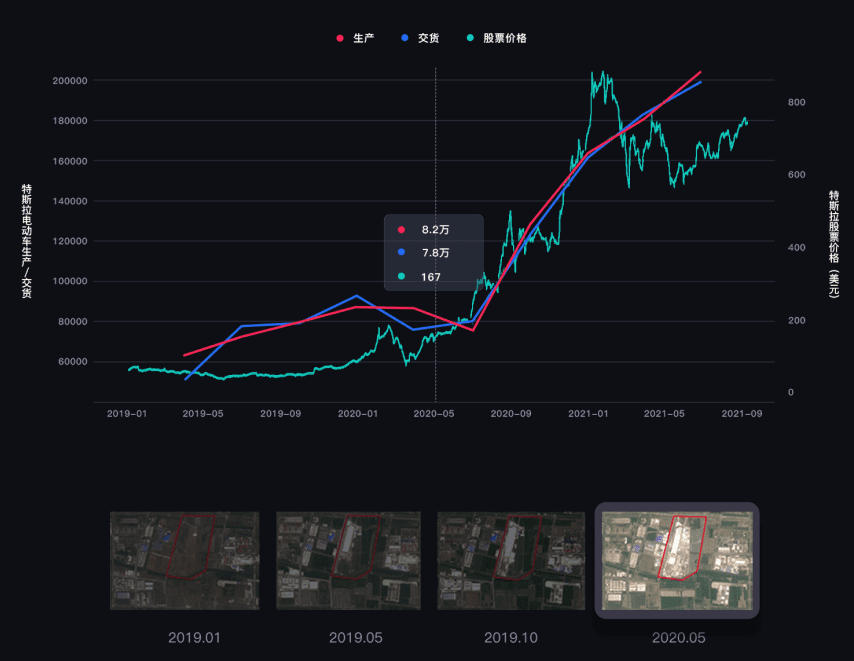Viewport: 854px width, 661px height.
Task: Click the 167 stock price tooltip entry
Action: tap(431, 277)
